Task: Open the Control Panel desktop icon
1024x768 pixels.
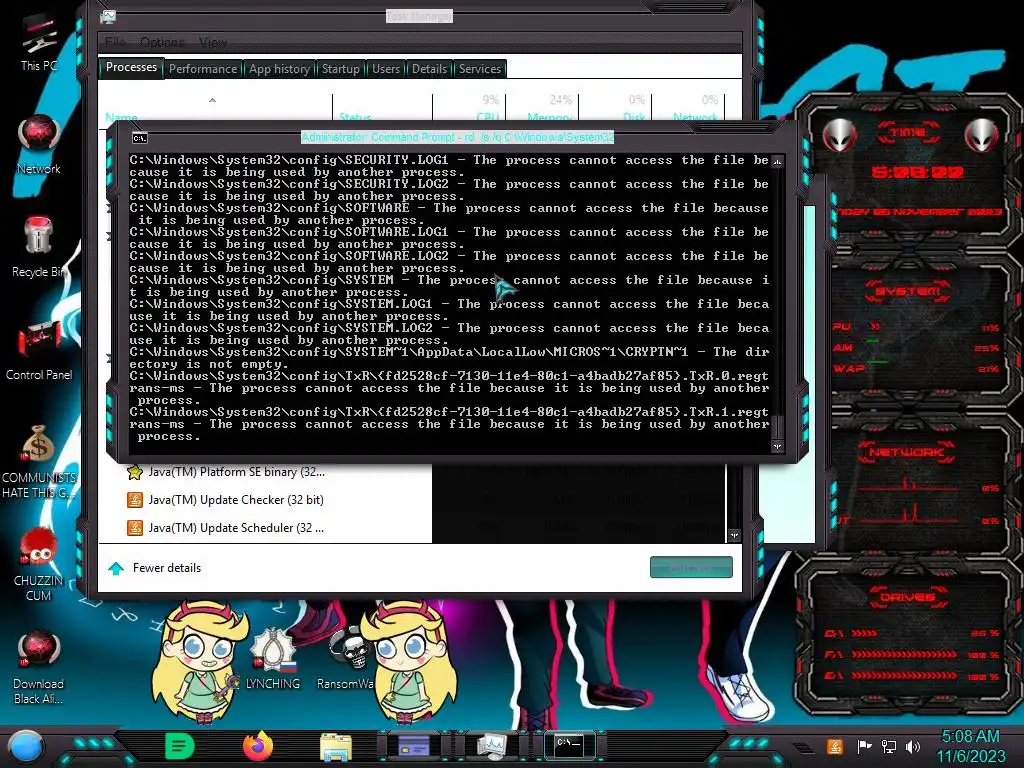Action: tap(39, 350)
